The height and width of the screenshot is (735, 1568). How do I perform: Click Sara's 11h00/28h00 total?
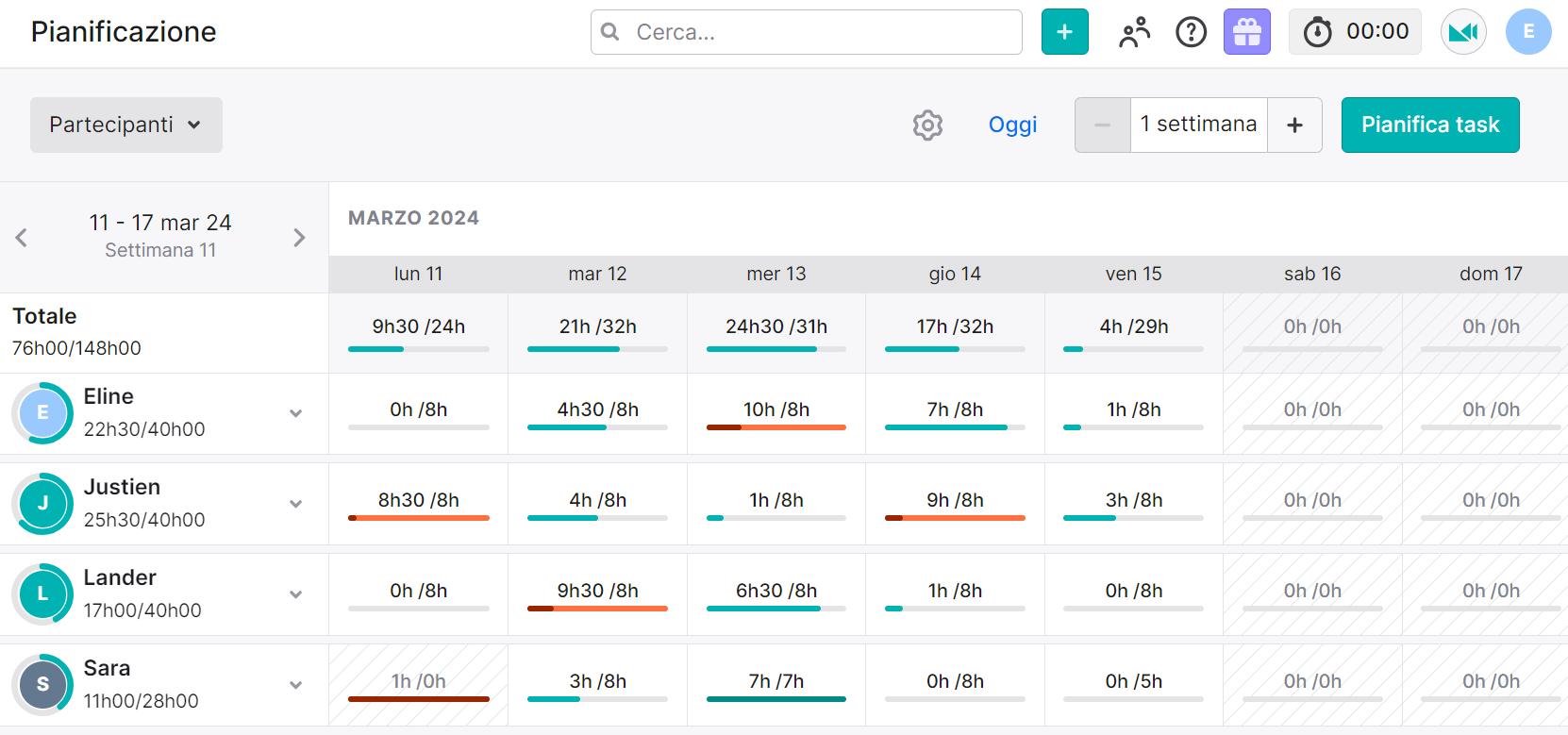(141, 701)
